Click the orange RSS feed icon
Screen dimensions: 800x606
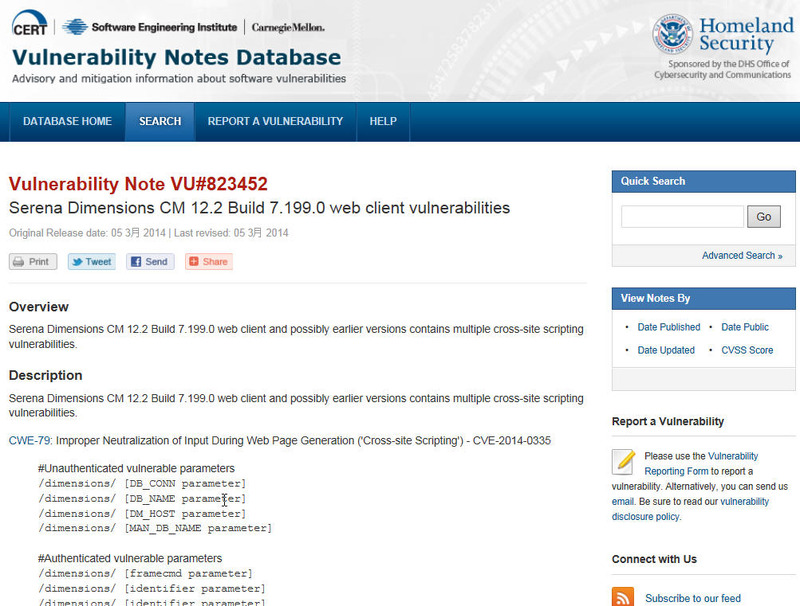pos(623,598)
